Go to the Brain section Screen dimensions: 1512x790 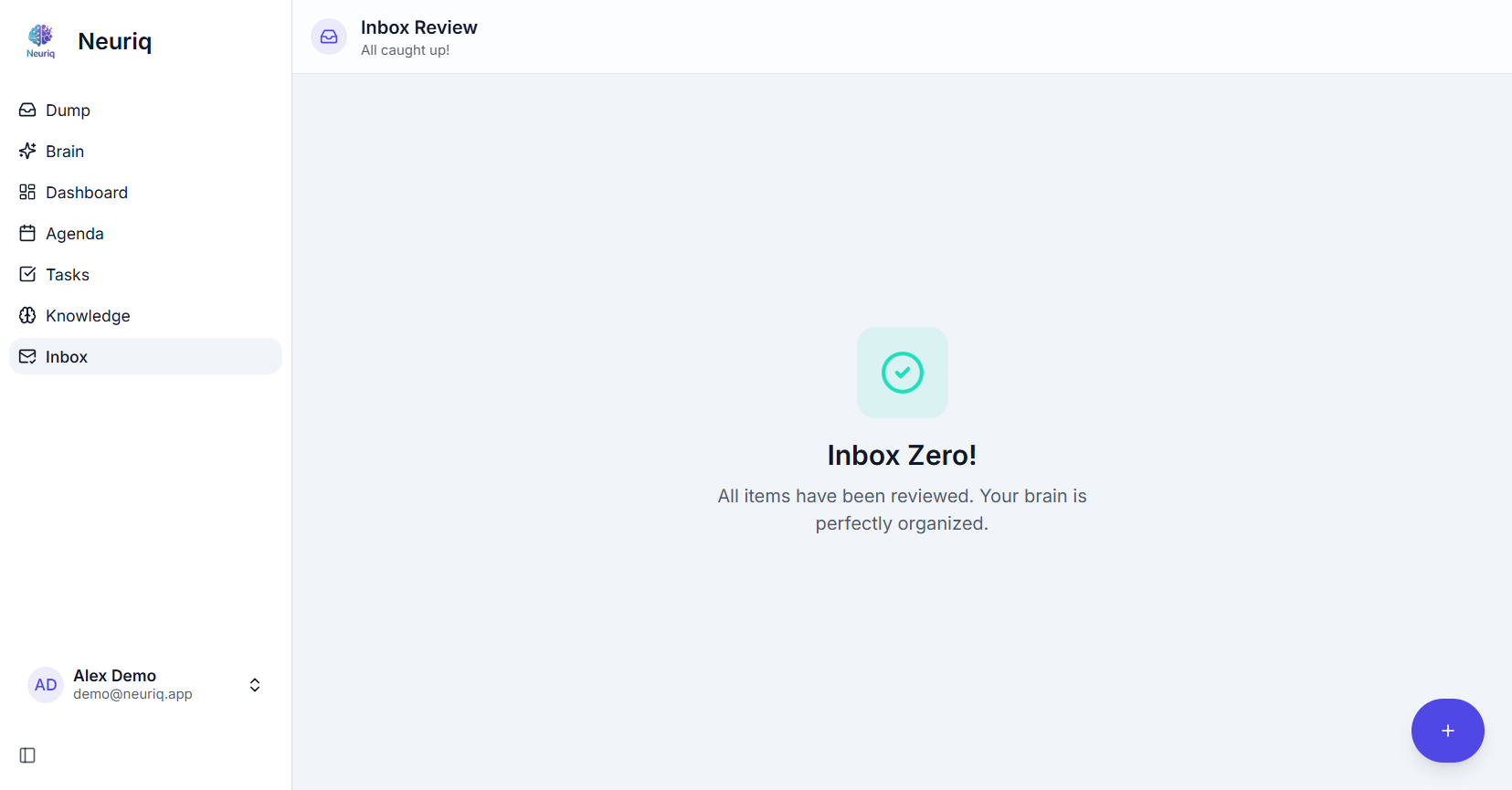145,151
